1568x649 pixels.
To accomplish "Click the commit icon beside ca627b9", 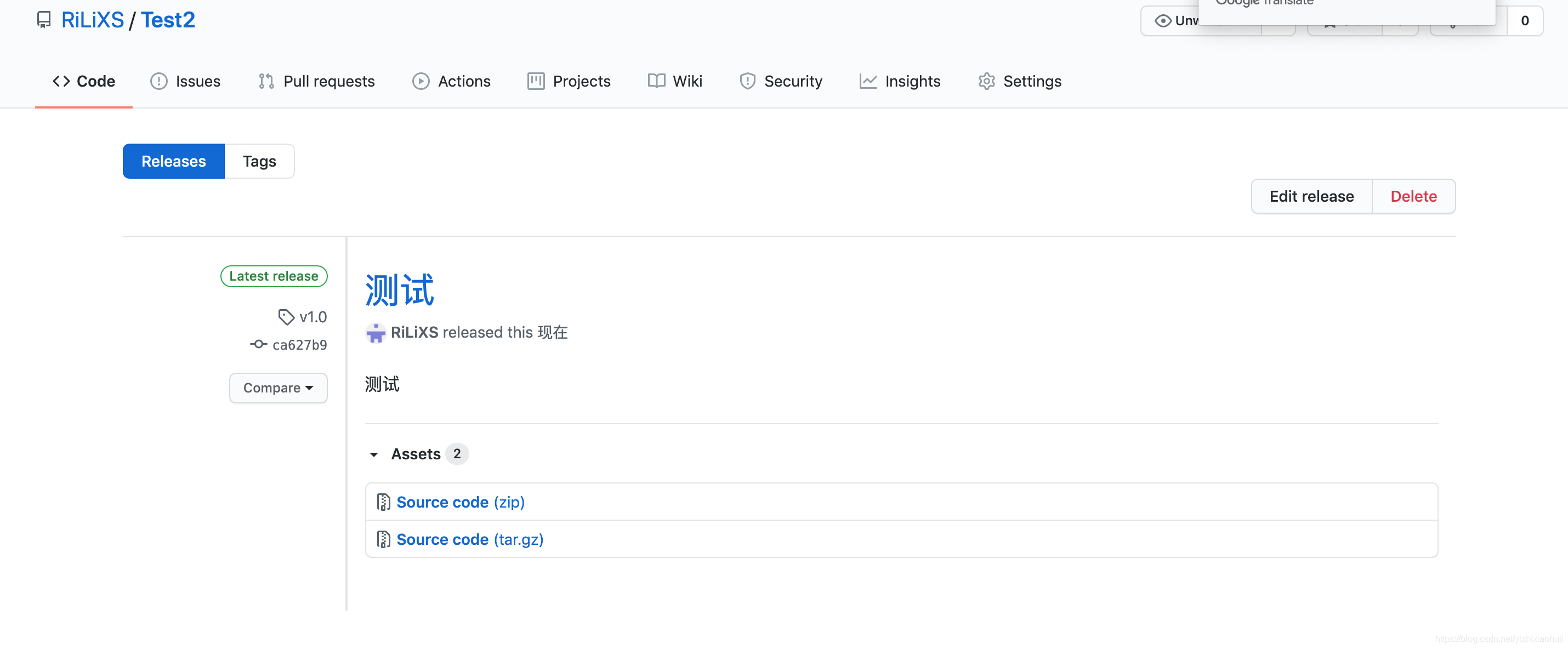I will [x=259, y=344].
